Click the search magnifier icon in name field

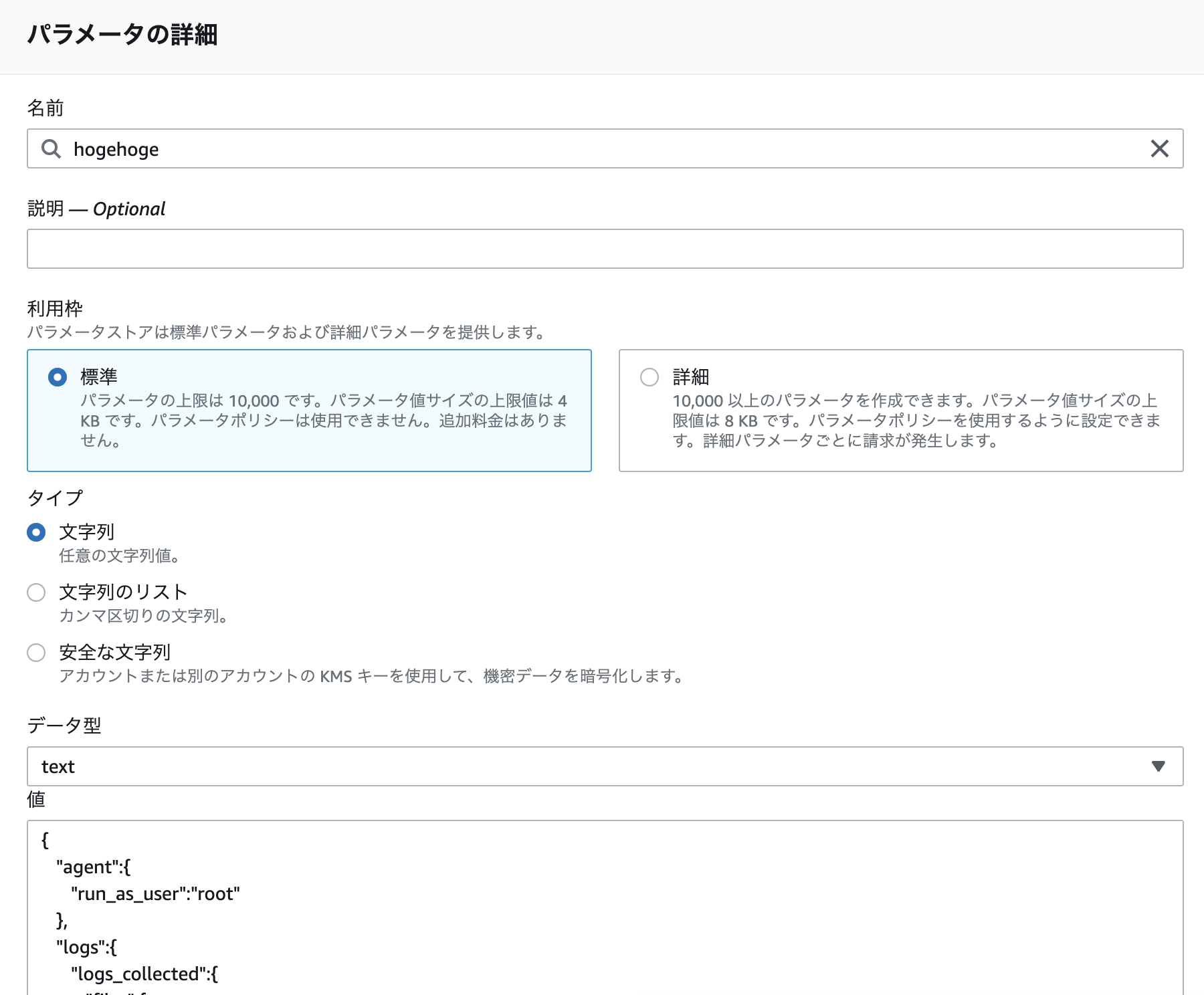[52, 148]
